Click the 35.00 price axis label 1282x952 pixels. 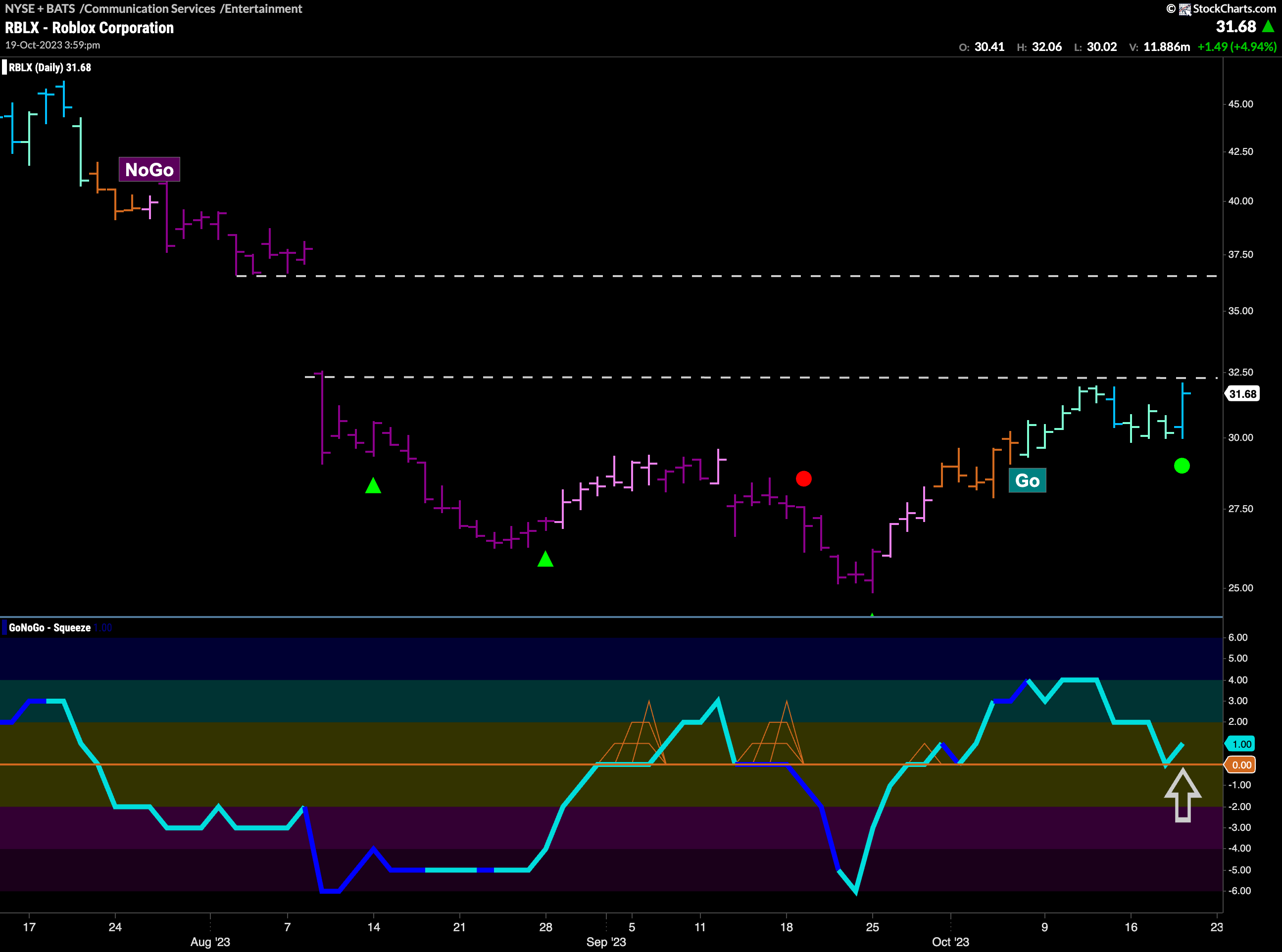click(x=1240, y=311)
